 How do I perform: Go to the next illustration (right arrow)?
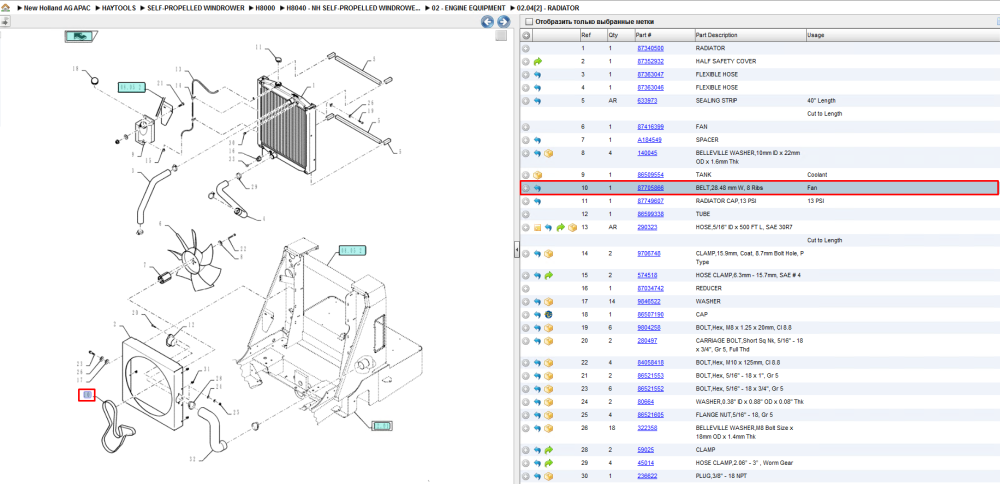[503, 22]
